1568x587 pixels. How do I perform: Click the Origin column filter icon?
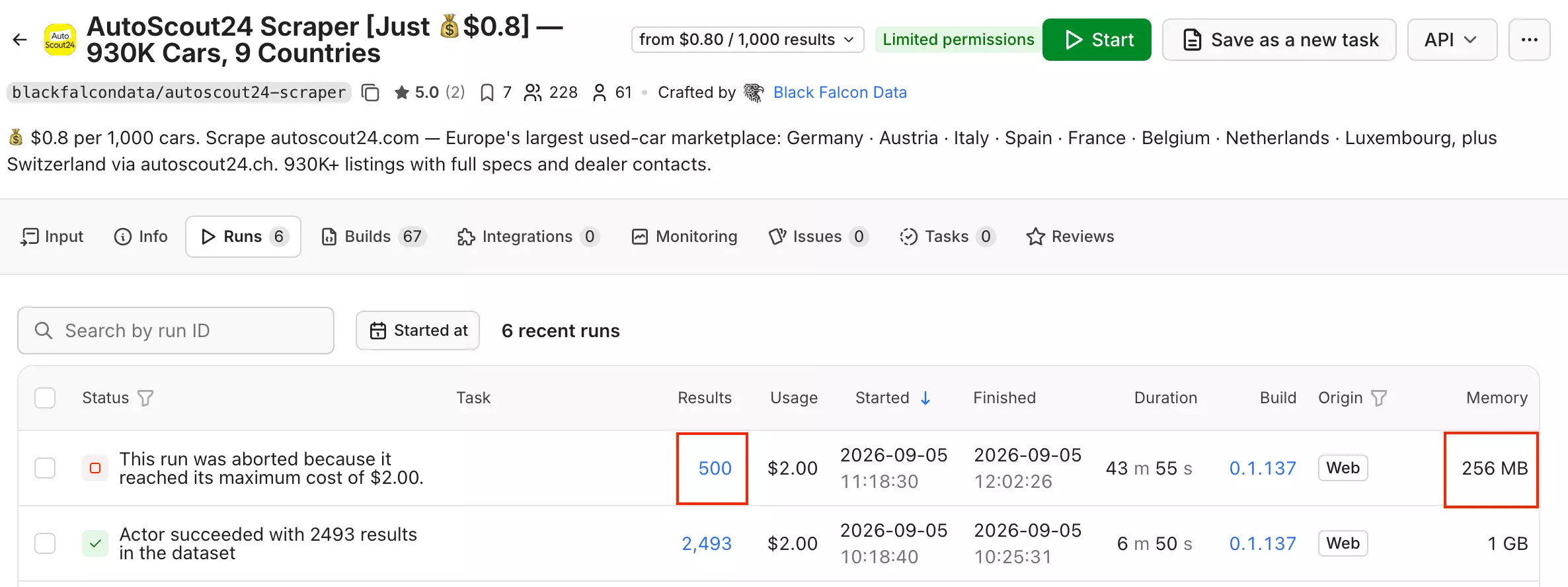pyautogui.click(x=1379, y=398)
